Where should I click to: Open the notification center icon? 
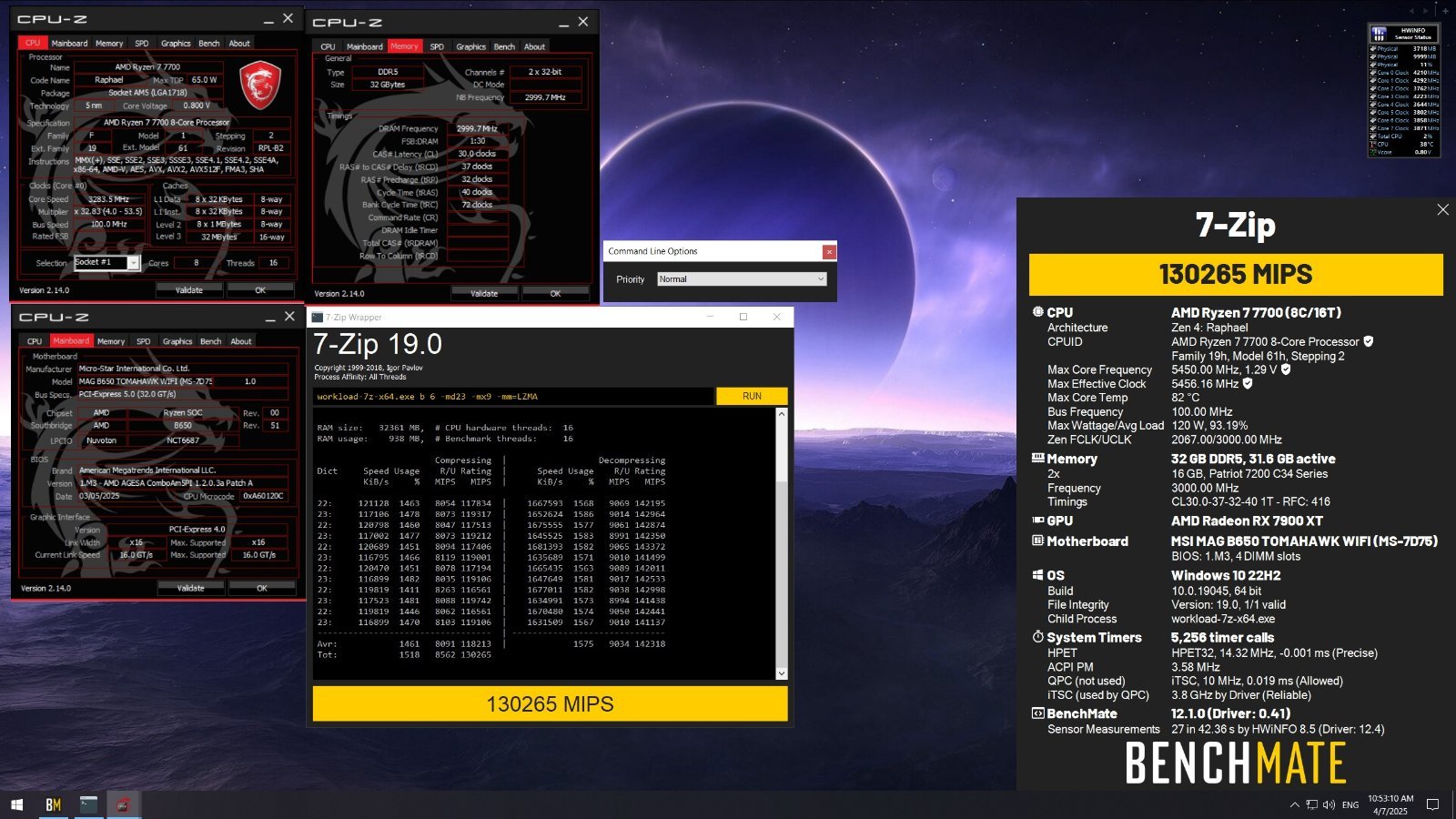point(1432,804)
